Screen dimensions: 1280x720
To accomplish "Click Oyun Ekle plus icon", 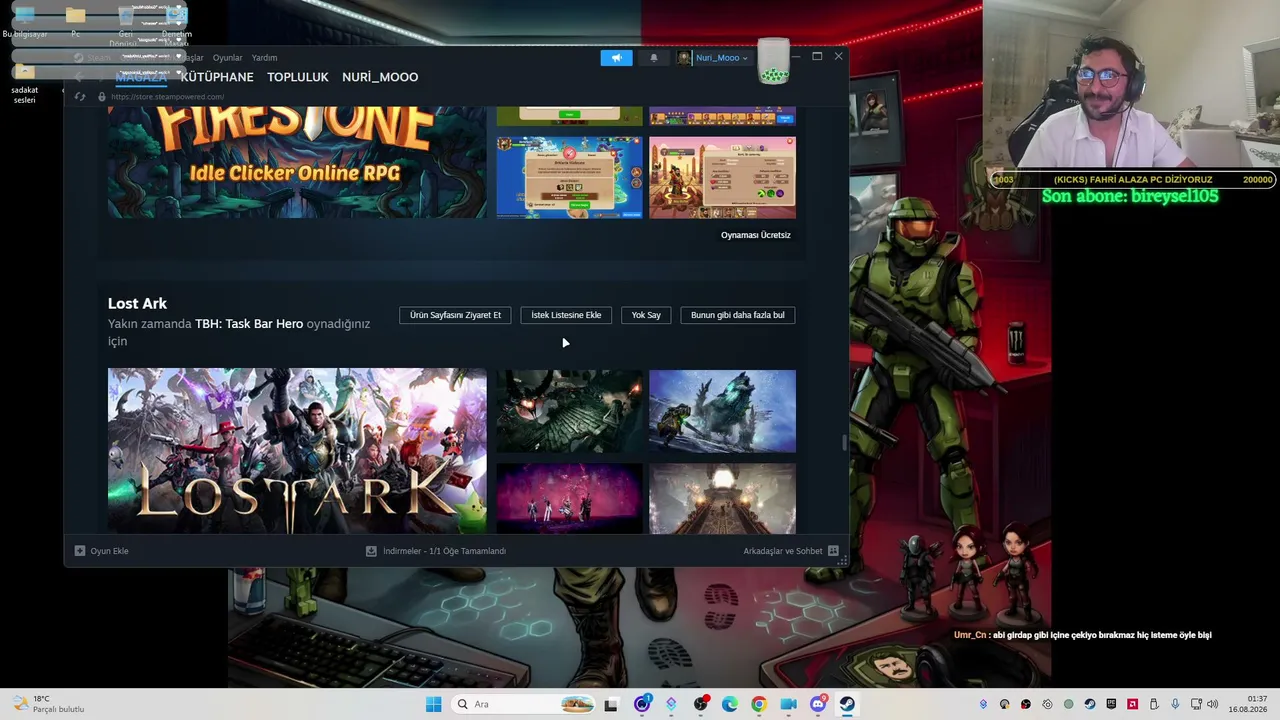I will (x=80, y=551).
